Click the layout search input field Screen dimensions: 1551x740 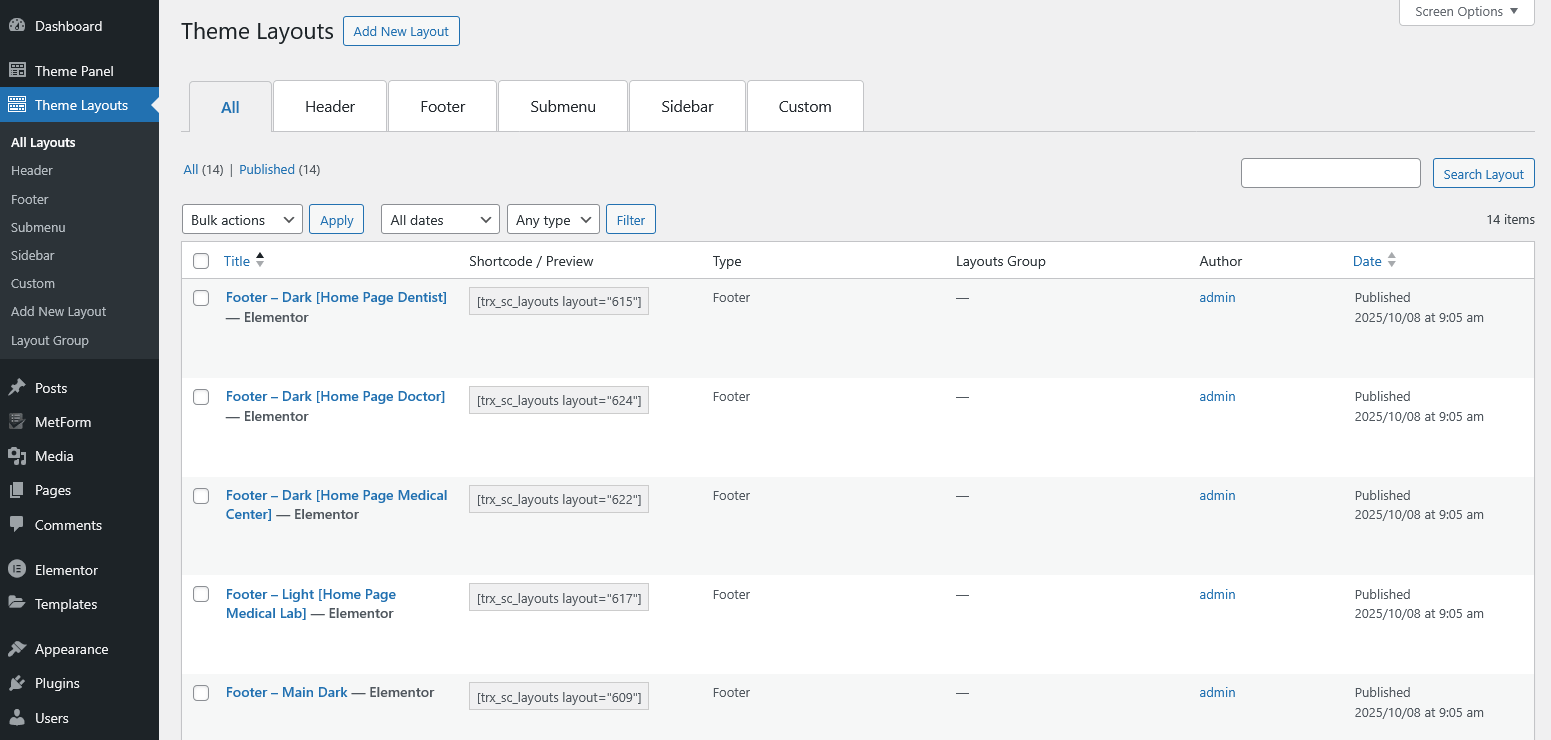(1330, 173)
